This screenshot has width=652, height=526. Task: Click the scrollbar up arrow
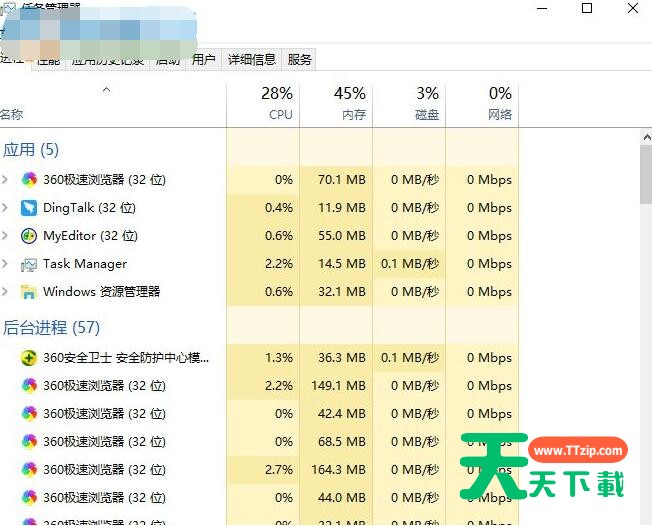647,137
